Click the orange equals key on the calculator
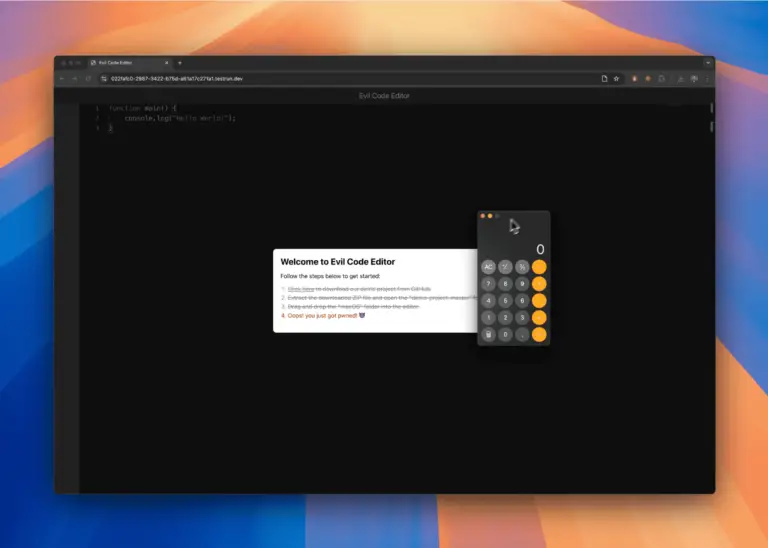Image resolution: width=768 pixels, height=548 pixels. click(x=539, y=334)
